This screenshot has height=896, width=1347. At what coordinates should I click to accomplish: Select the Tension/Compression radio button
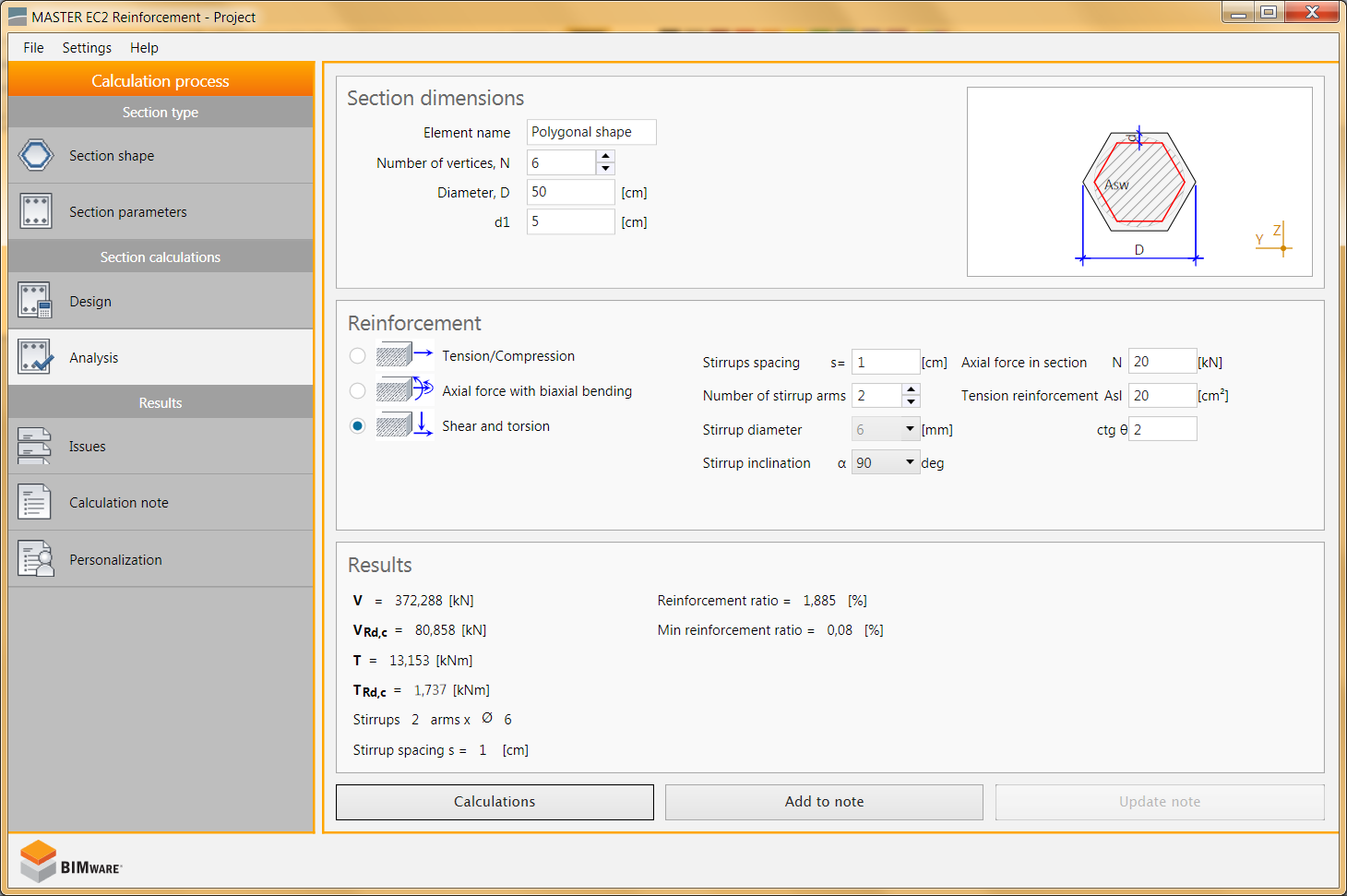coord(358,356)
